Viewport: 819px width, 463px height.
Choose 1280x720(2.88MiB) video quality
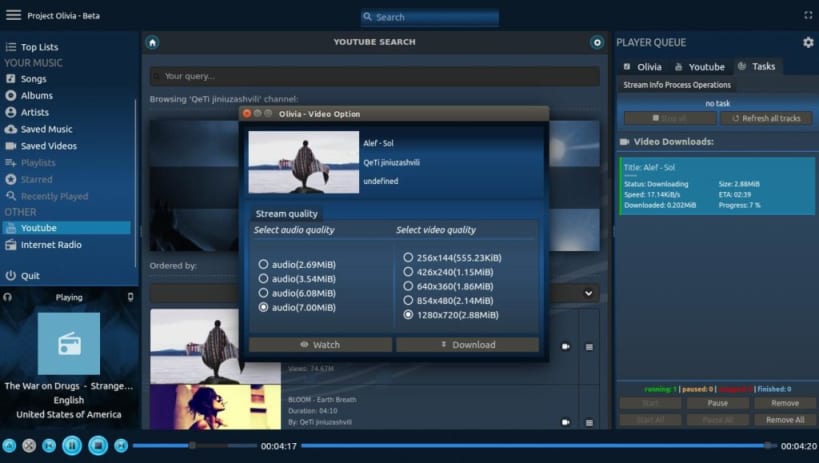pos(451,315)
